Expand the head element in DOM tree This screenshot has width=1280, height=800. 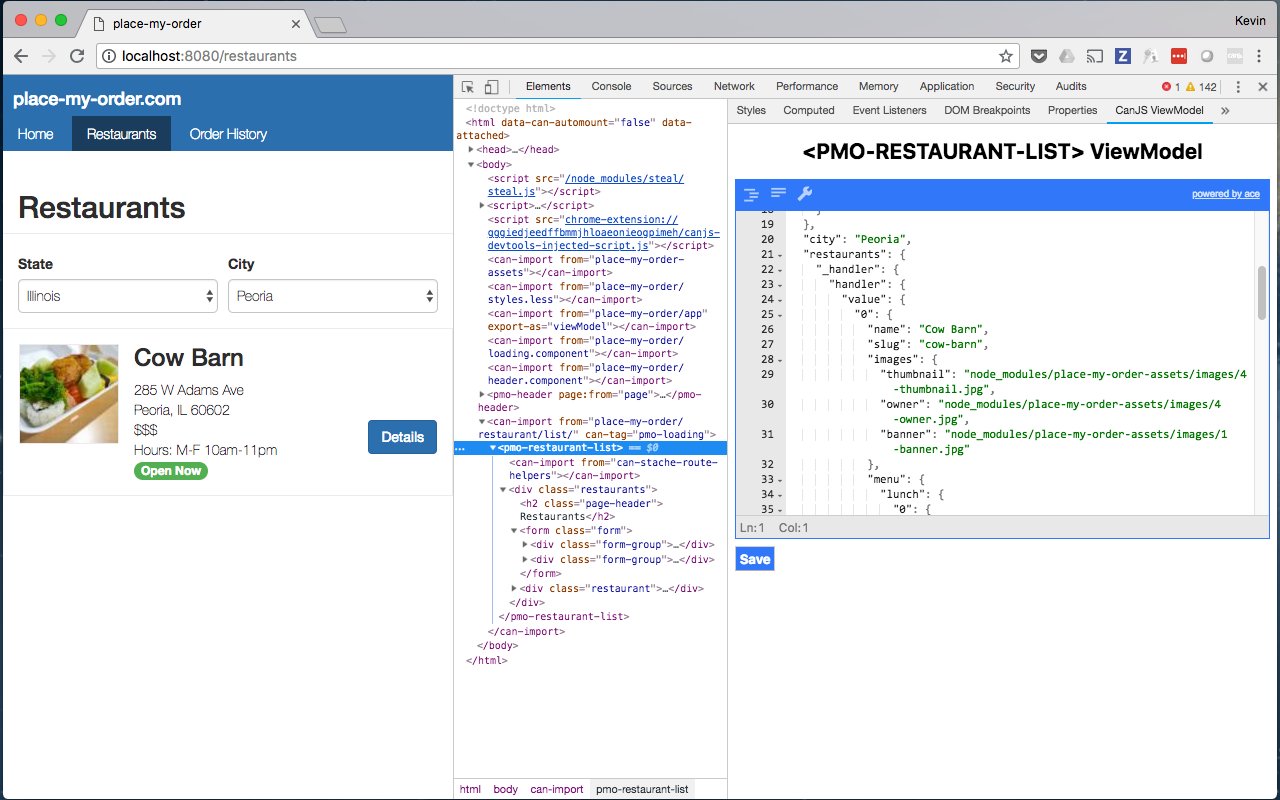(471, 150)
